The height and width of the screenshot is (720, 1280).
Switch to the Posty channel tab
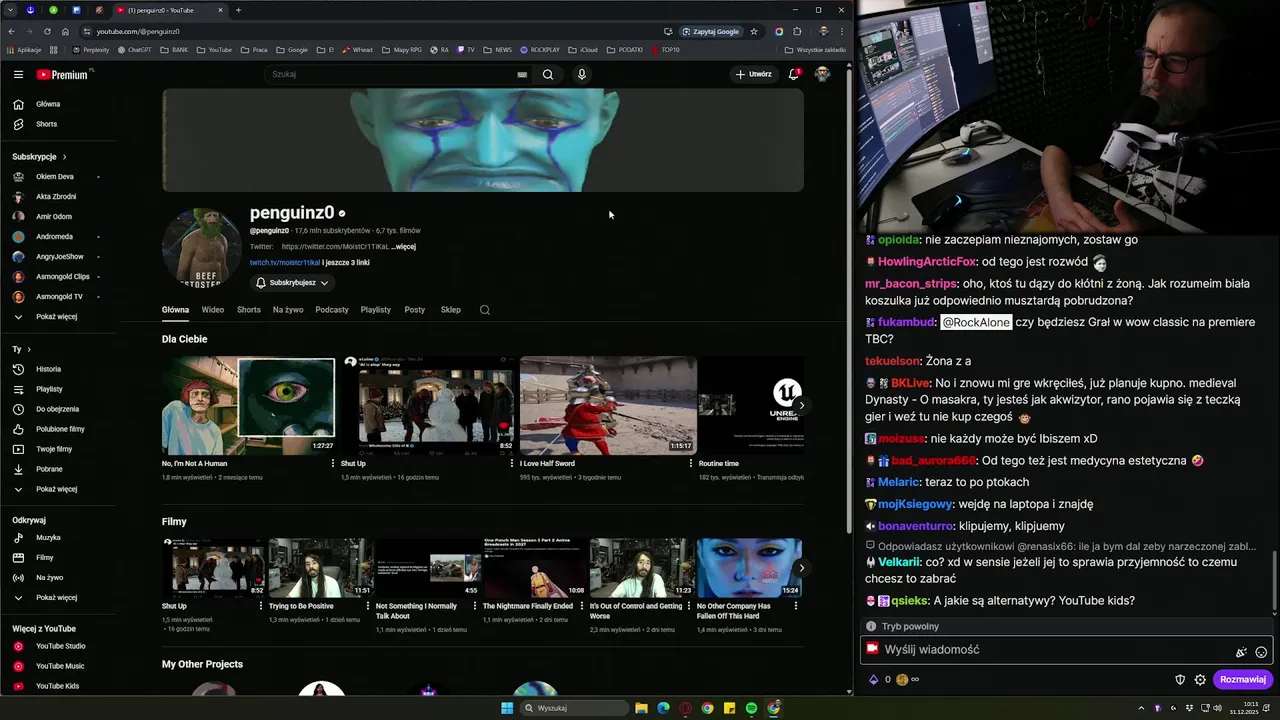point(415,310)
